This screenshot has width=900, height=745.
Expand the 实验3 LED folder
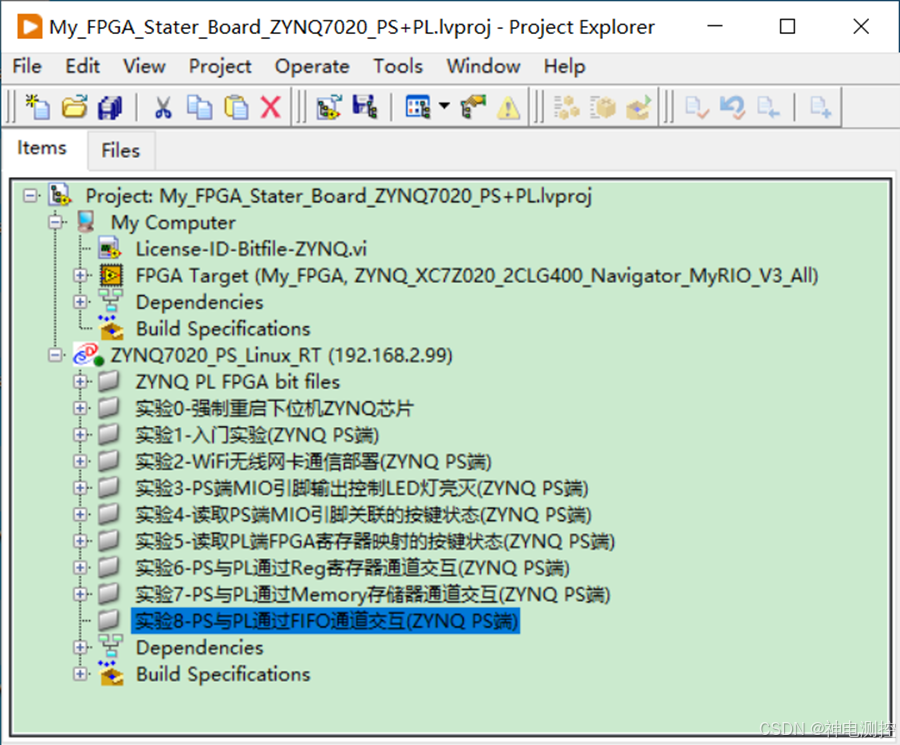81,488
